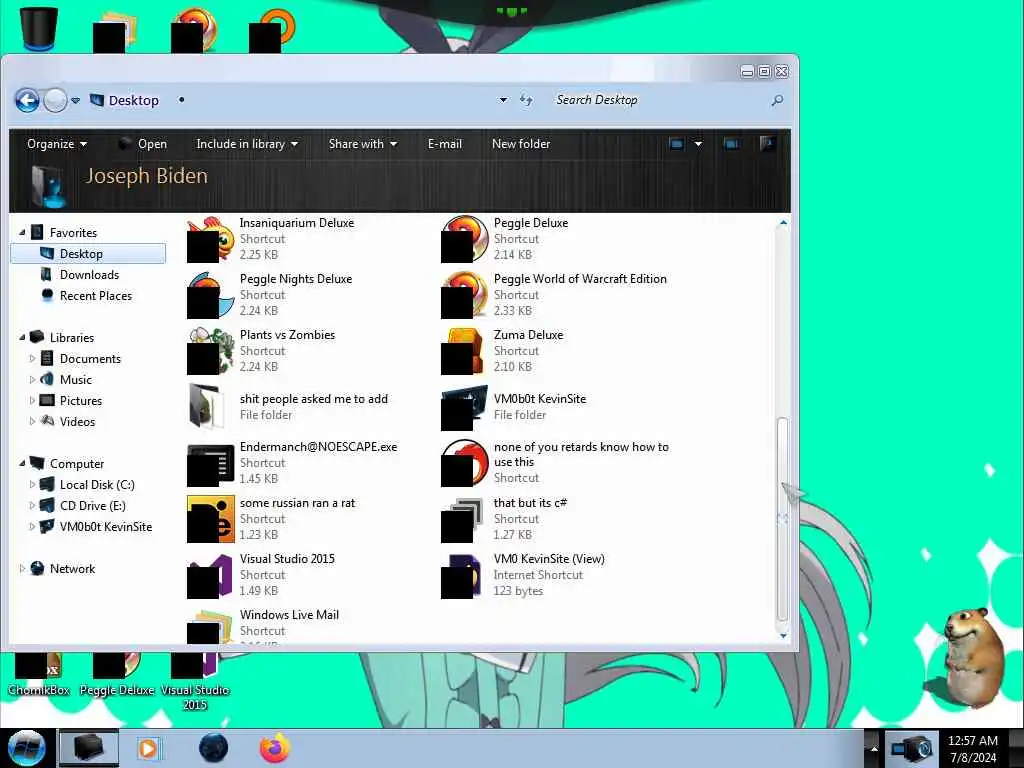The image size is (1024, 768).
Task: Select the Zuma Deluxe shortcut icon
Action: click(x=464, y=351)
